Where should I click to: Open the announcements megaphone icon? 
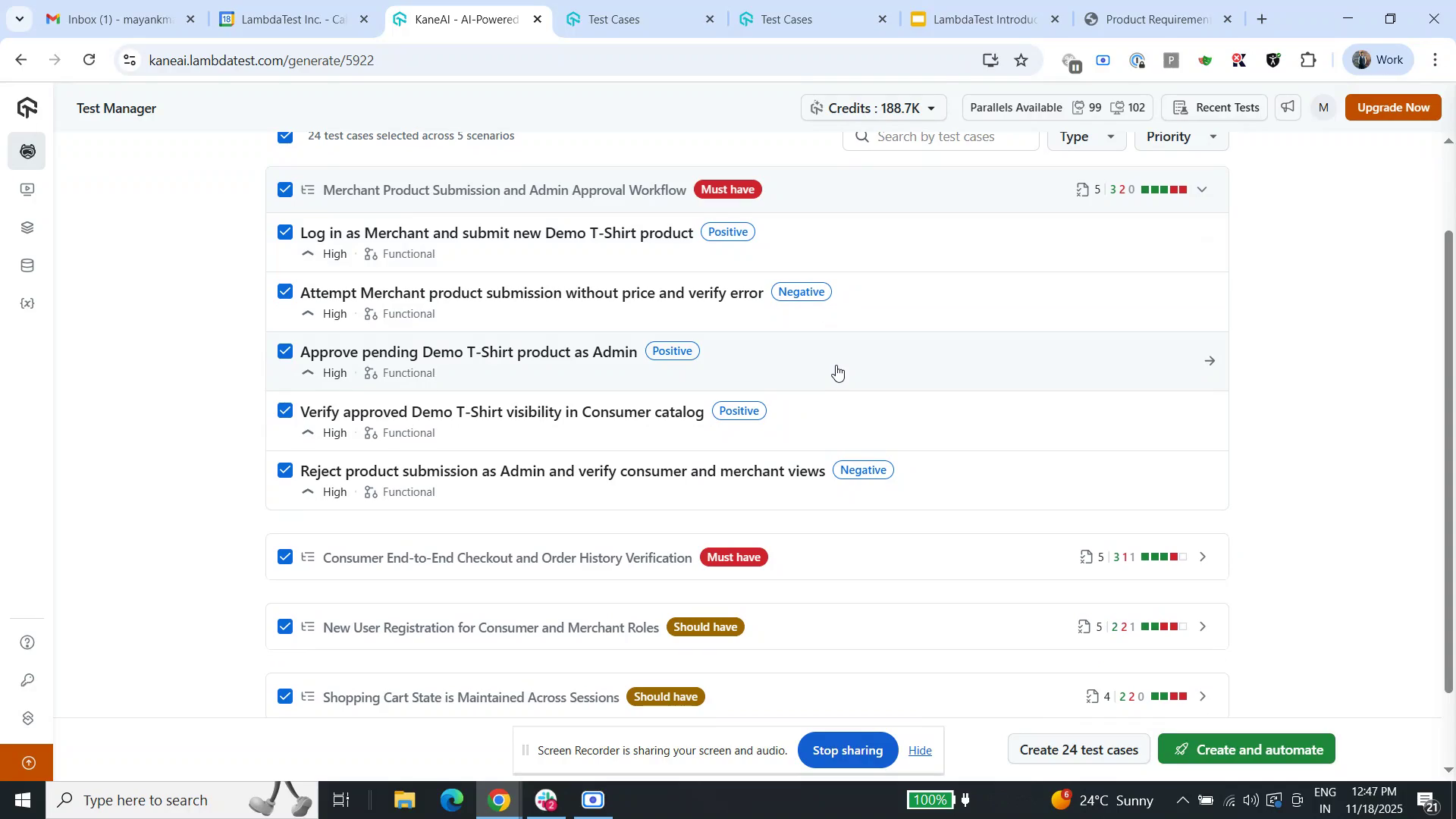coord(1287,107)
